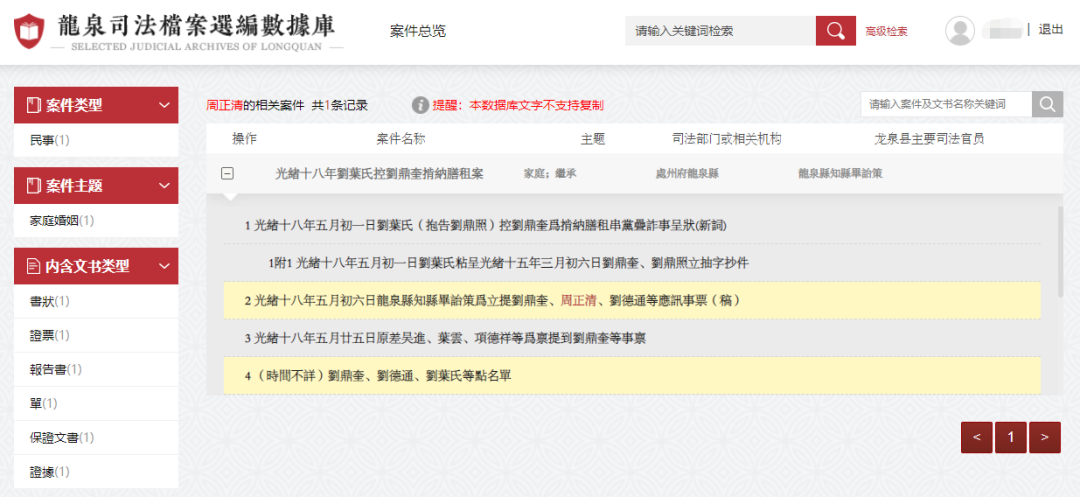Go to previous page with < button
Viewport: 1080px width, 497px height.
(977, 438)
